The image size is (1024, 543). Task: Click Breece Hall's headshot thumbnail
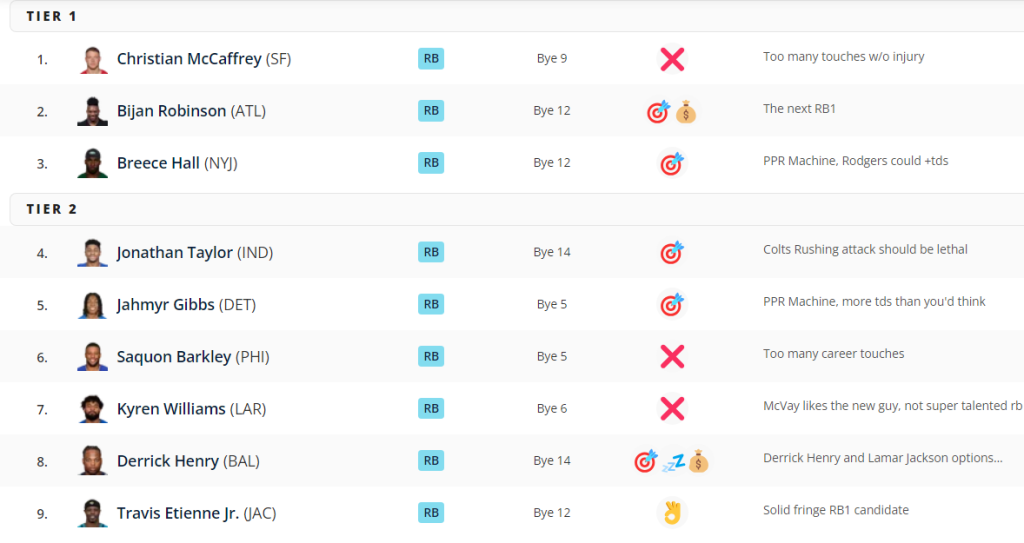(x=93, y=163)
